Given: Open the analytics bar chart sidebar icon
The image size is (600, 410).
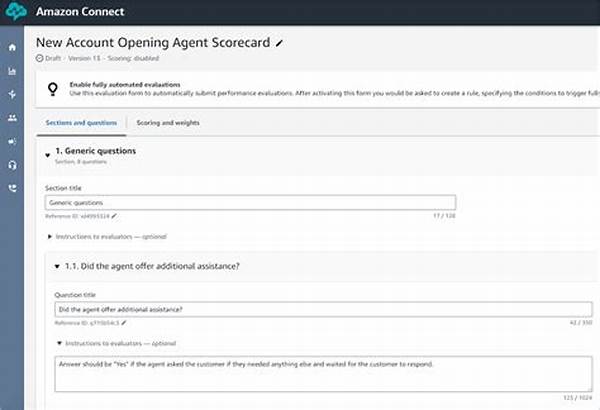Looking at the screenshot, I should tap(12, 71).
